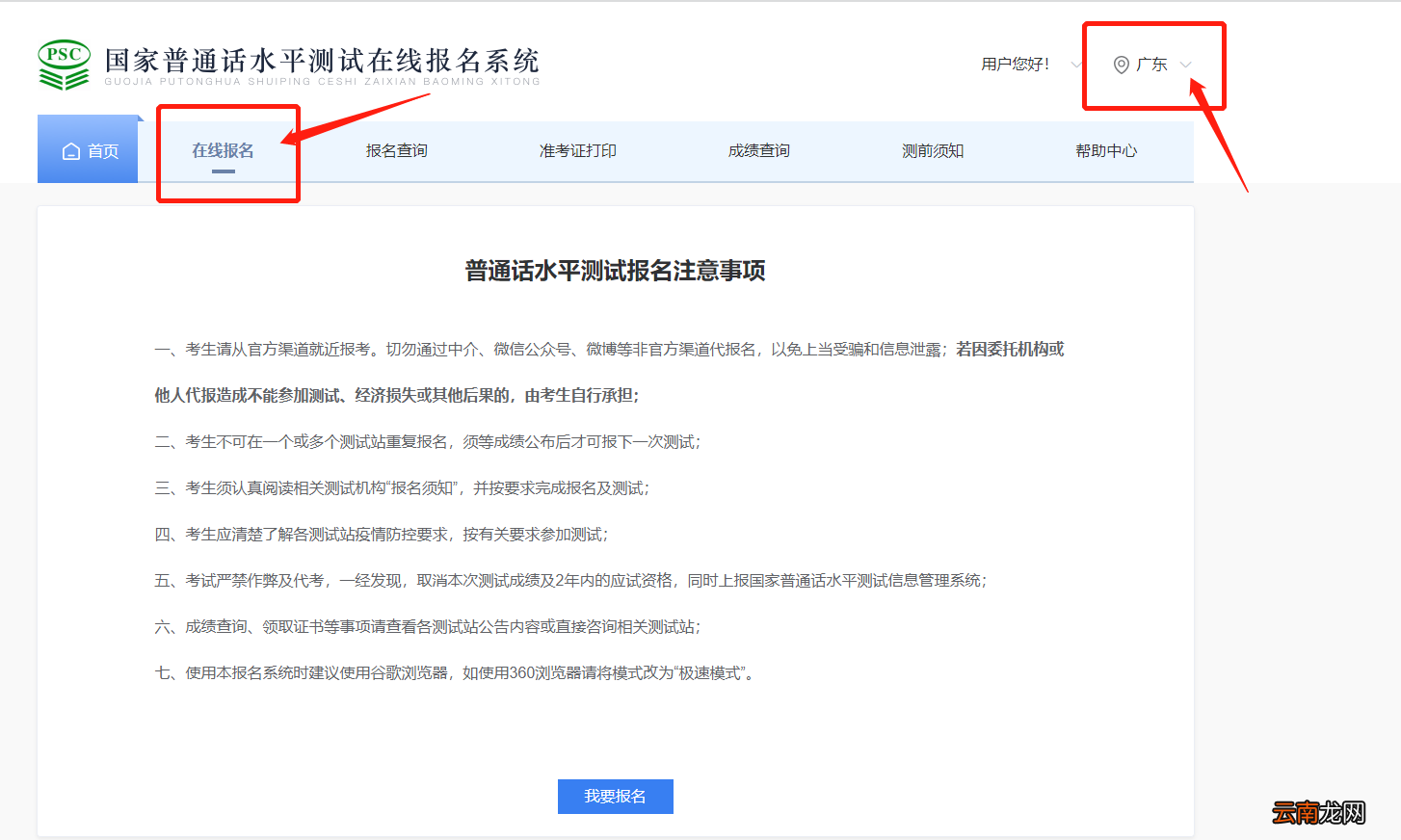This screenshot has height=840, width=1401.
Task: Open the 在线报名 tab
Action: click(x=223, y=151)
